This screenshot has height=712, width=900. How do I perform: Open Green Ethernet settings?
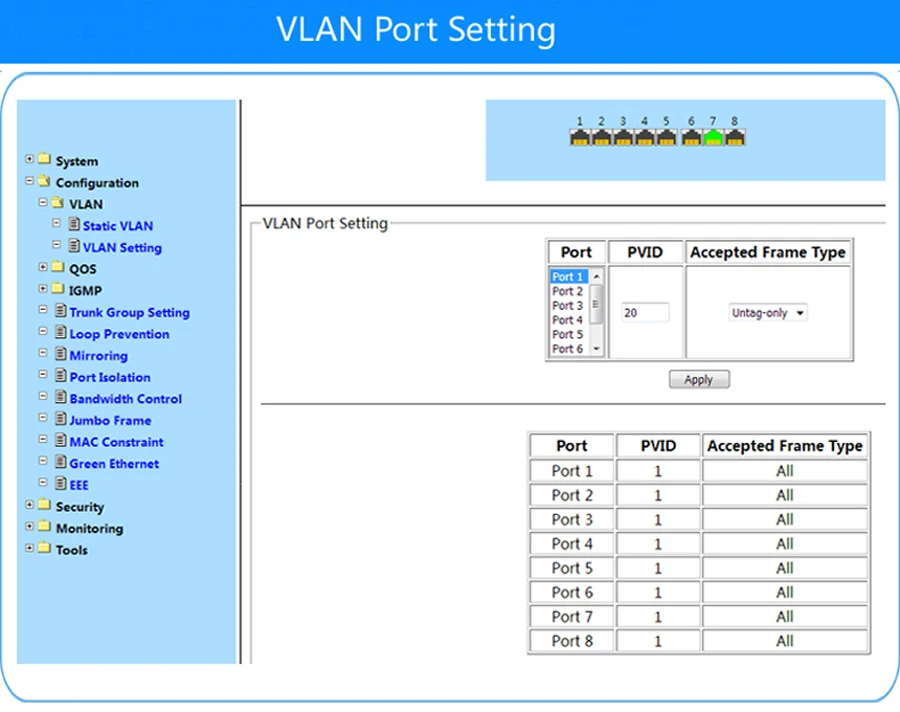[114, 464]
